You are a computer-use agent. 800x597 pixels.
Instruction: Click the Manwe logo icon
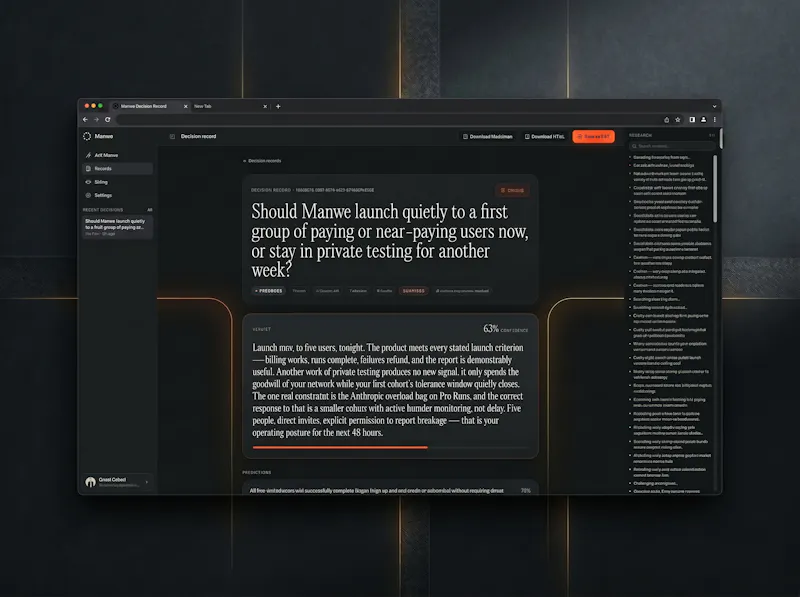tap(87, 136)
